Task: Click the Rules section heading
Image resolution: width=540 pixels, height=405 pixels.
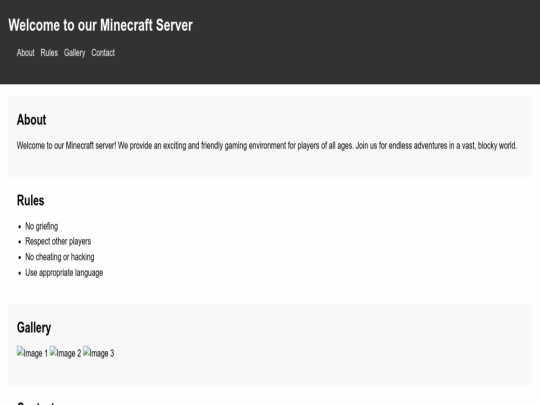Action: click(x=31, y=200)
